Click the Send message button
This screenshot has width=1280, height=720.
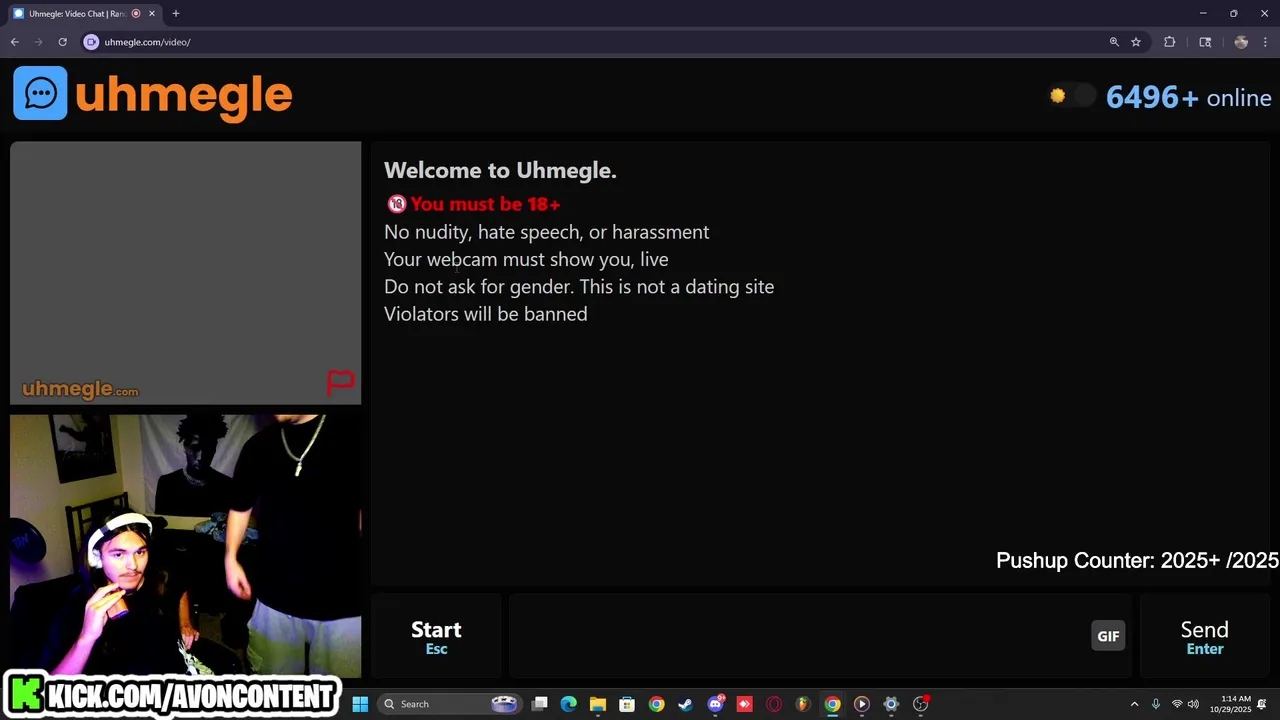(x=1204, y=637)
